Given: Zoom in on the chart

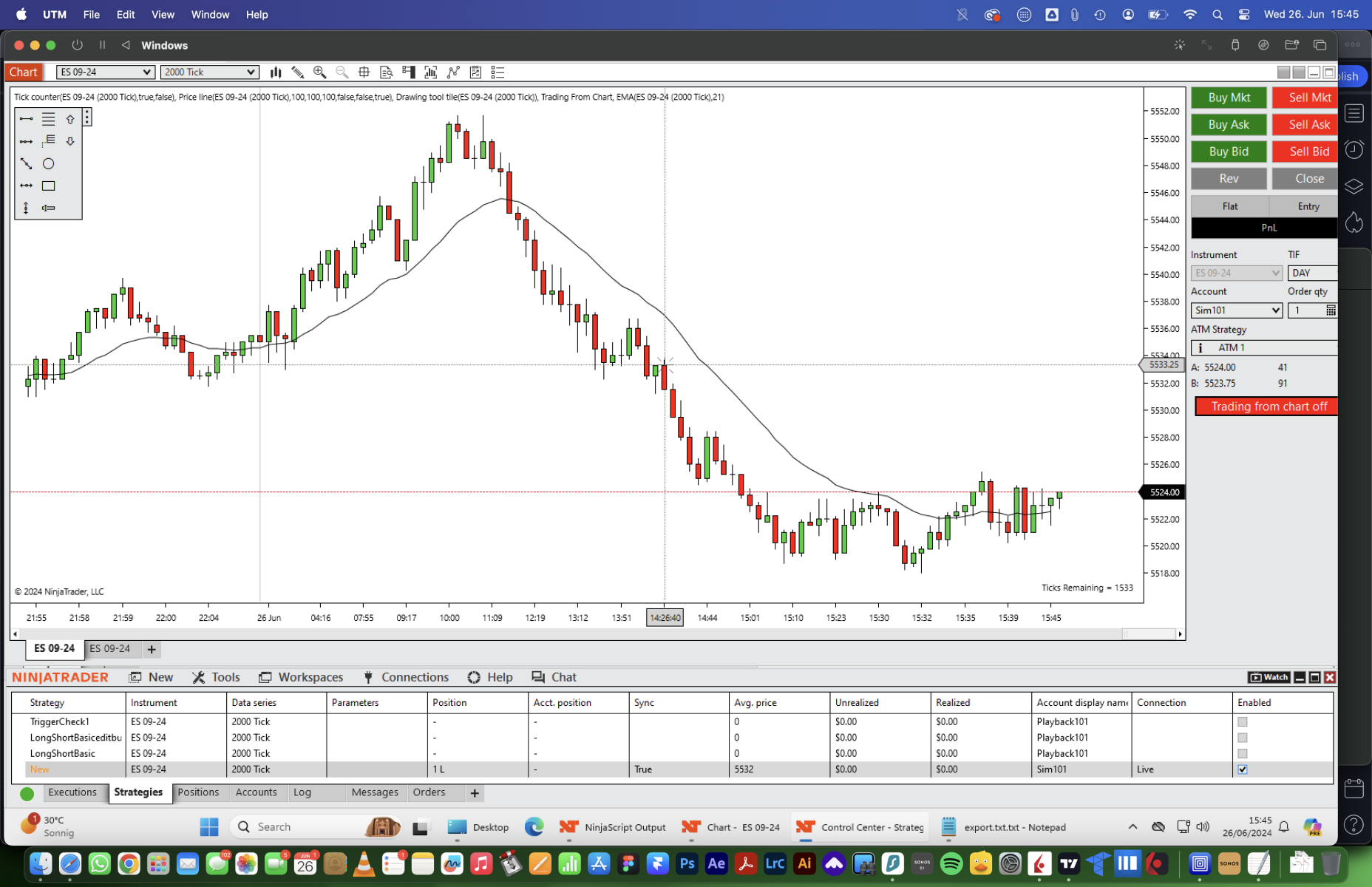Looking at the screenshot, I should (x=320, y=72).
